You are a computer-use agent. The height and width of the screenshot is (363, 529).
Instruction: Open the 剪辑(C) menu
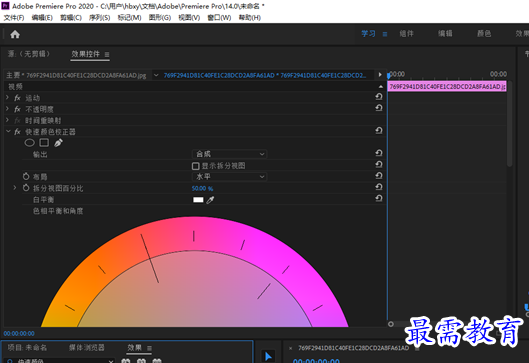click(x=71, y=18)
